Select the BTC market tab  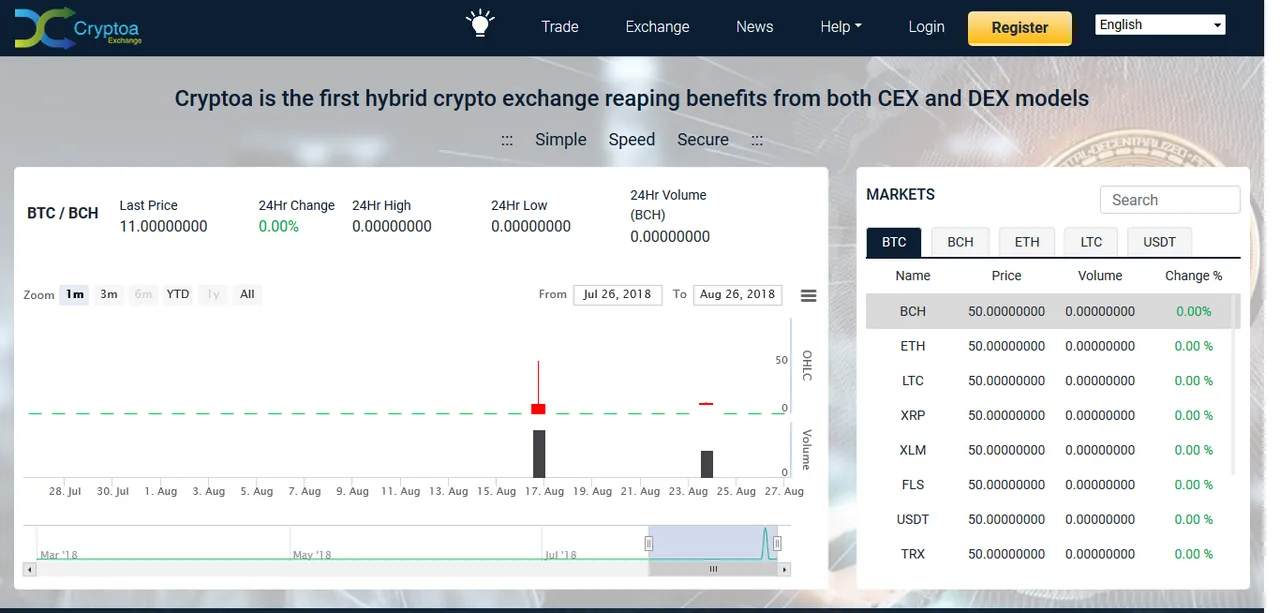point(894,242)
